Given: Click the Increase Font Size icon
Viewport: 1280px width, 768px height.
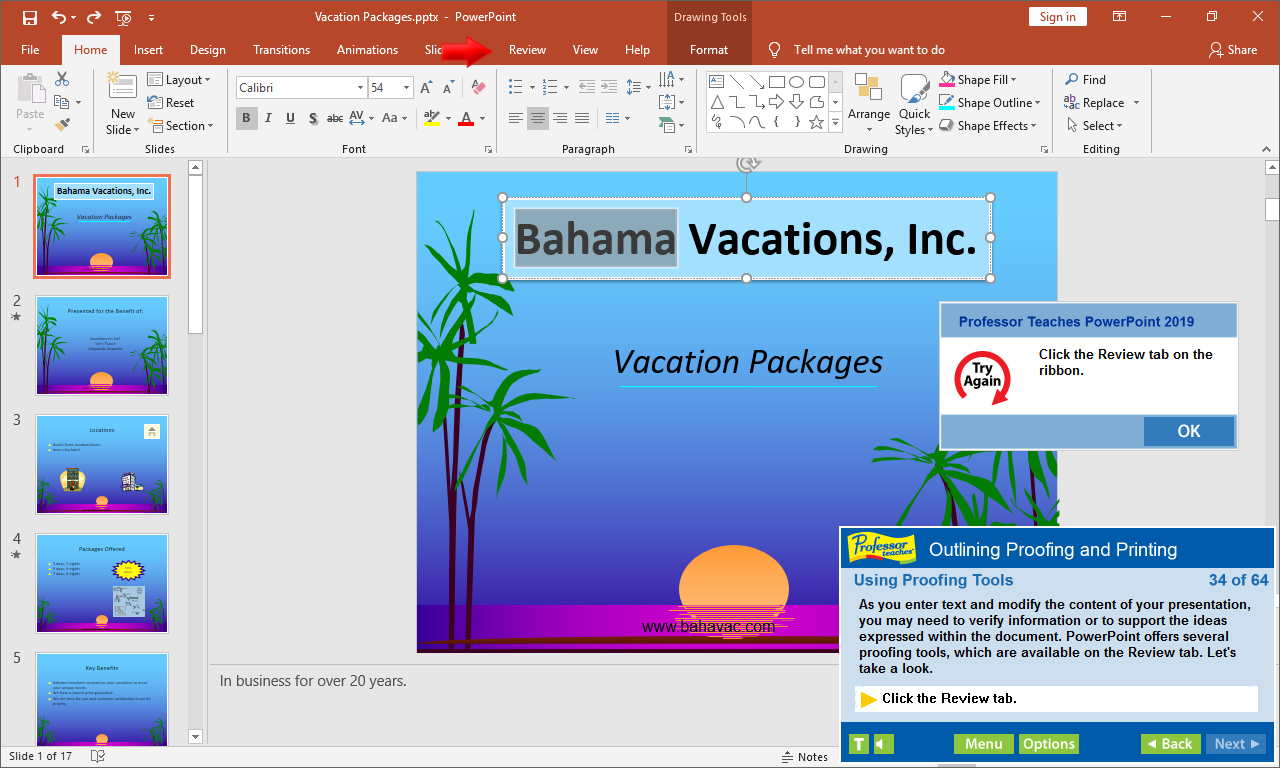Looking at the screenshot, I should click(427, 88).
